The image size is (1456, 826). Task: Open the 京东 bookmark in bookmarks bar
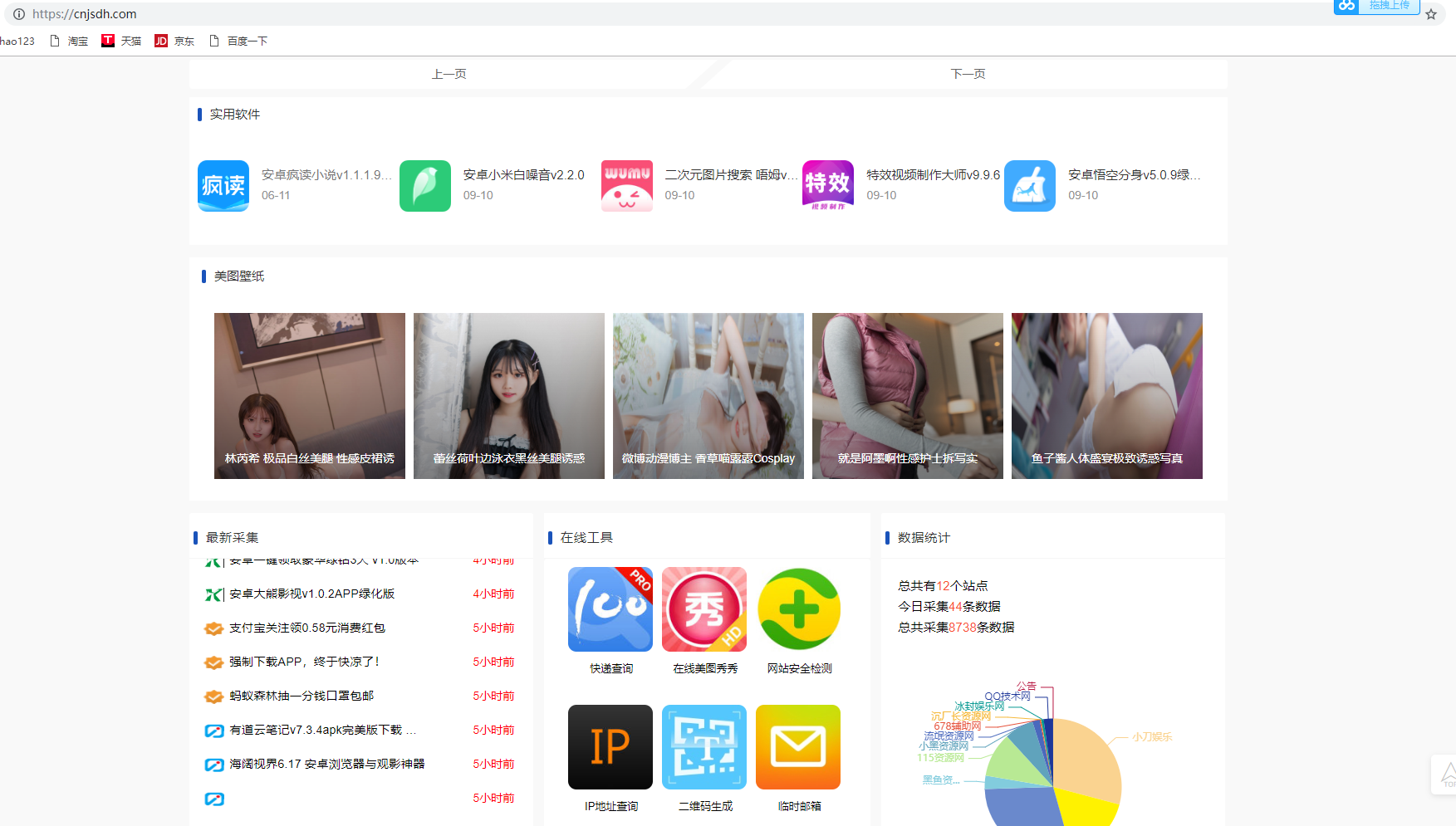click(x=174, y=41)
